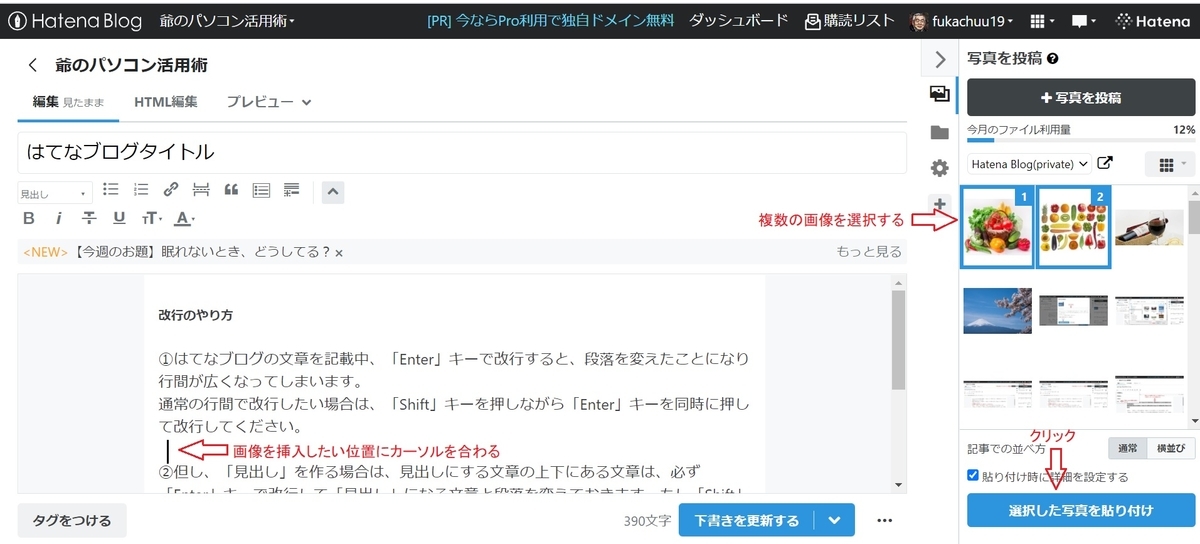Click the タグをつける button
The width and height of the screenshot is (1200, 544).
pyautogui.click(x=72, y=520)
